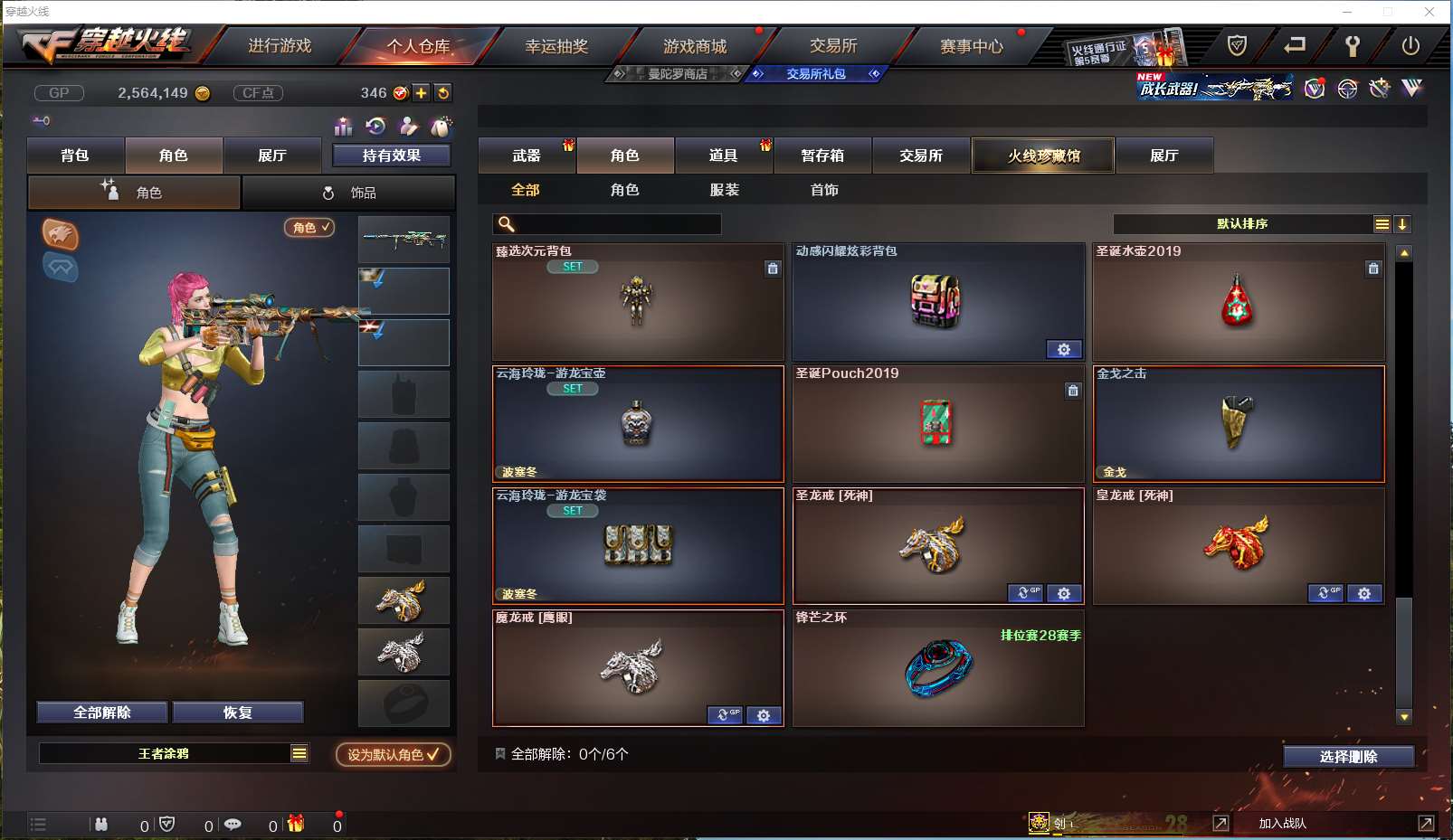This screenshot has width=1453, height=840.
Task: Toggle 设为默认角色 checkmark button
Action: pos(394,754)
